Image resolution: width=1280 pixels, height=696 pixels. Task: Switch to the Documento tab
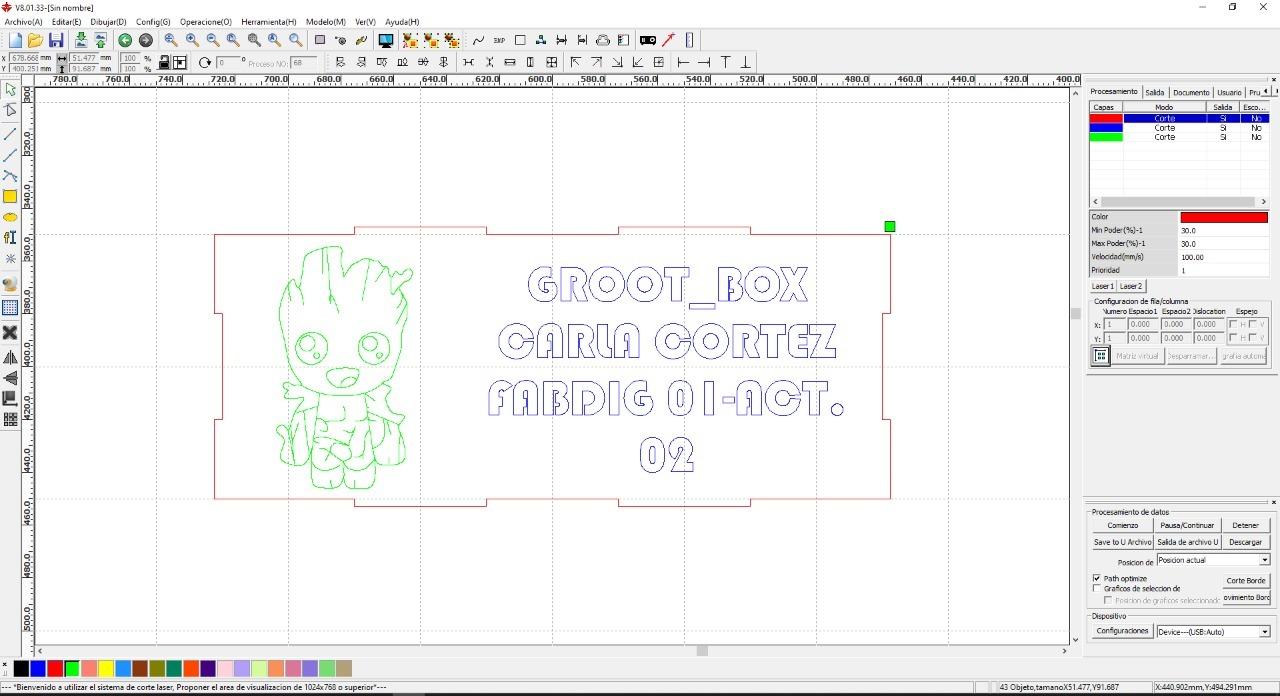pos(1191,92)
